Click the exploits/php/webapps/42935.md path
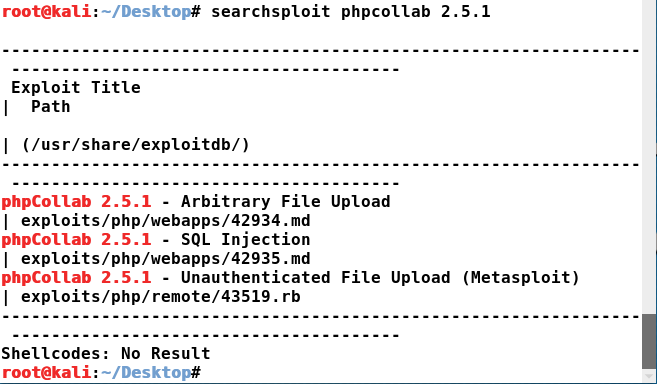 coord(166,259)
